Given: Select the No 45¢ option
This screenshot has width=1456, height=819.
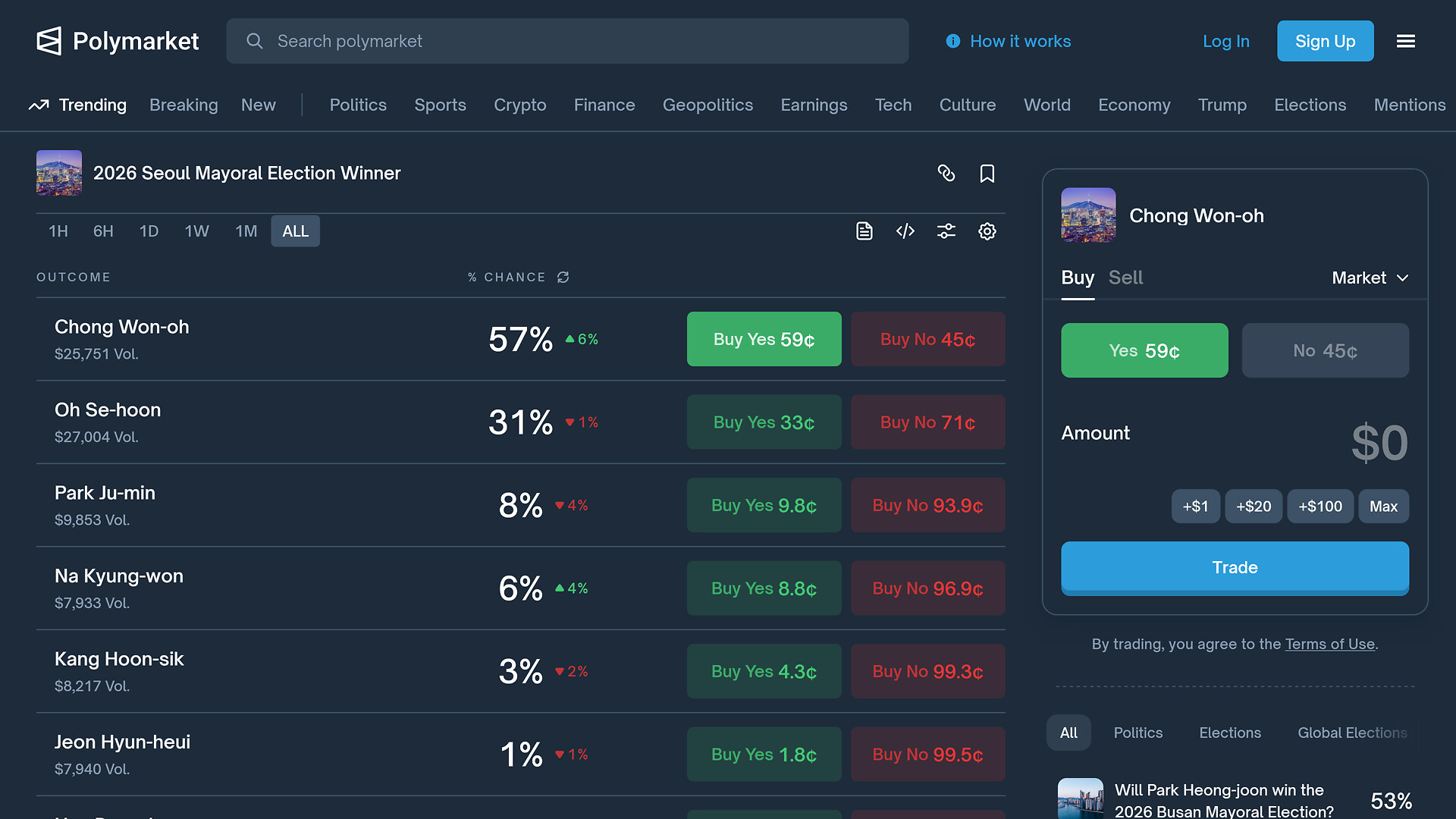Looking at the screenshot, I should tap(1325, 350).
